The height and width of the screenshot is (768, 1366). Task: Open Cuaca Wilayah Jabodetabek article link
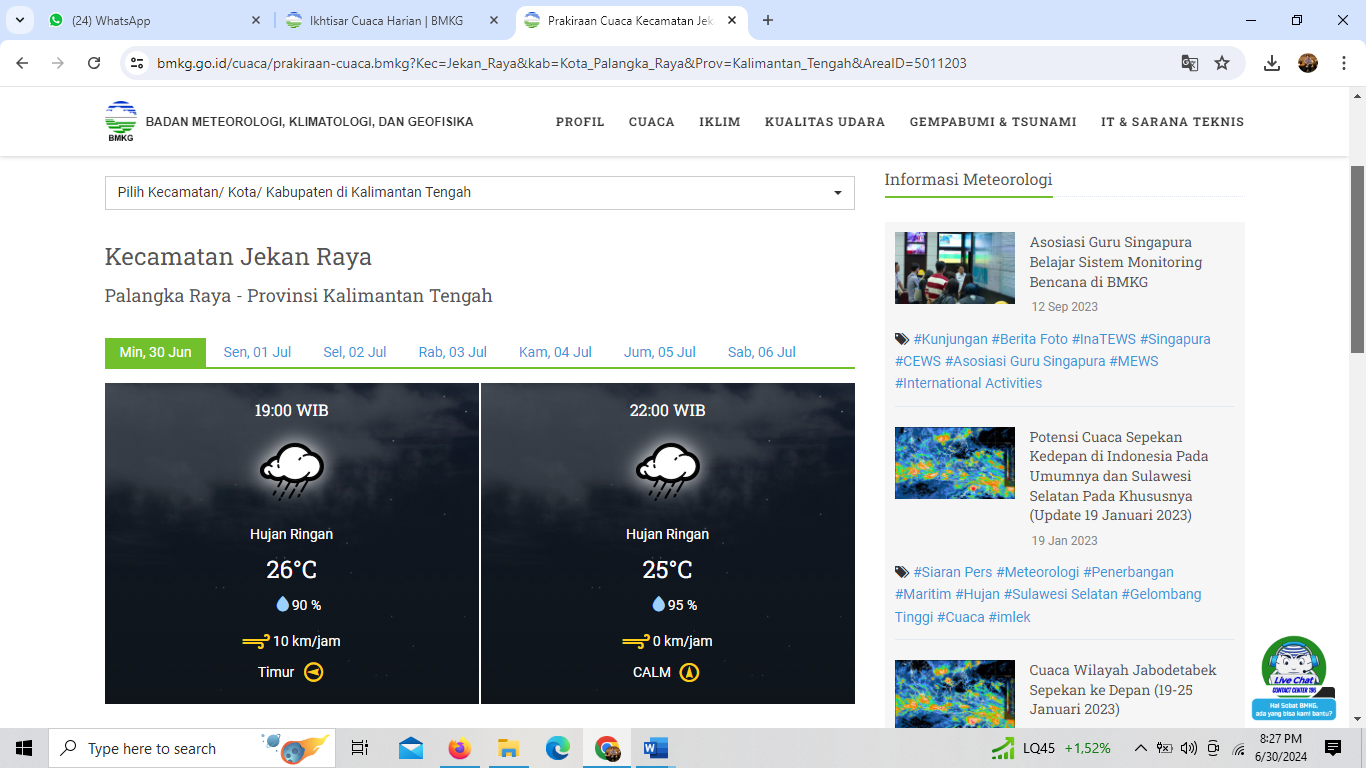[1123, 689]
